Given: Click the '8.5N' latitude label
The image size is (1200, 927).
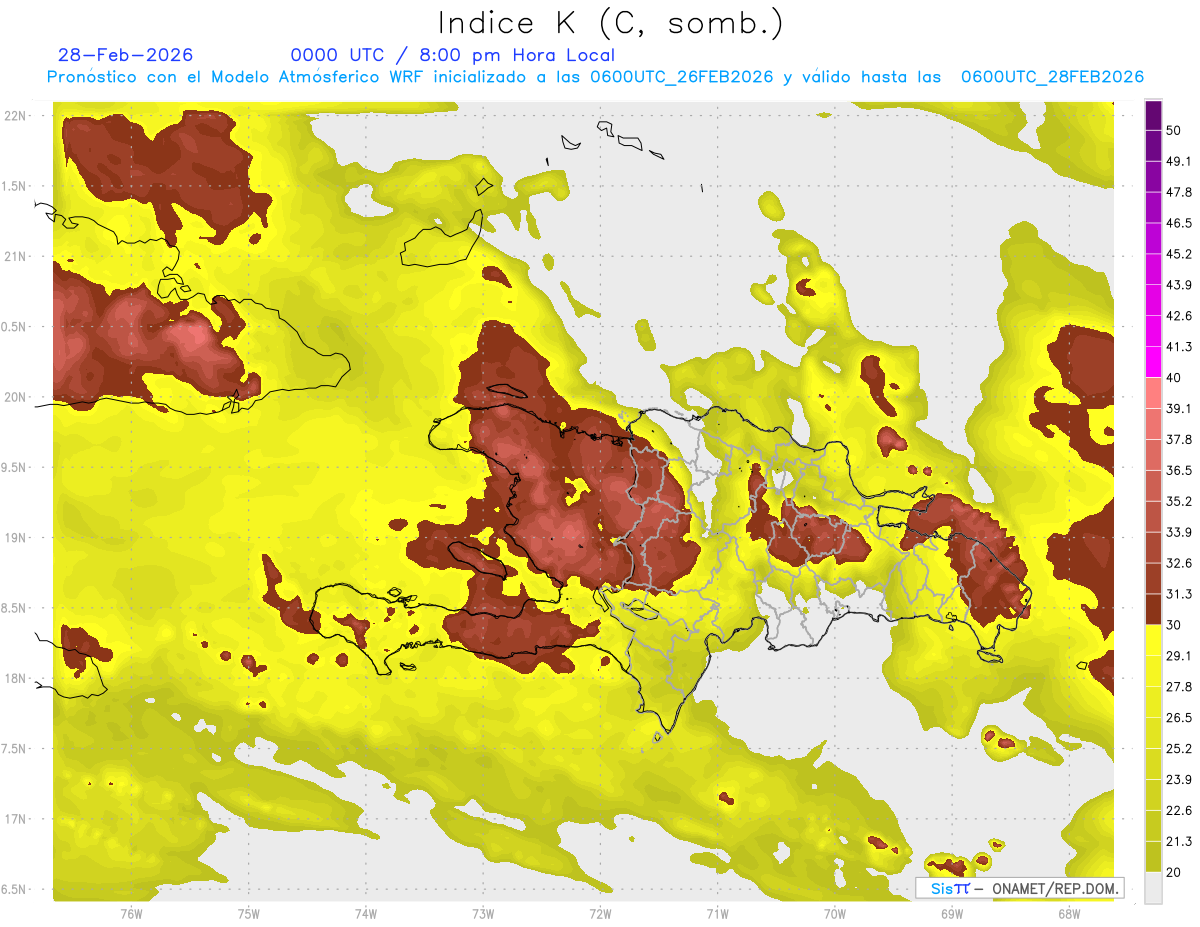Looking at the screenshot, I should click(x=15, y=608).
